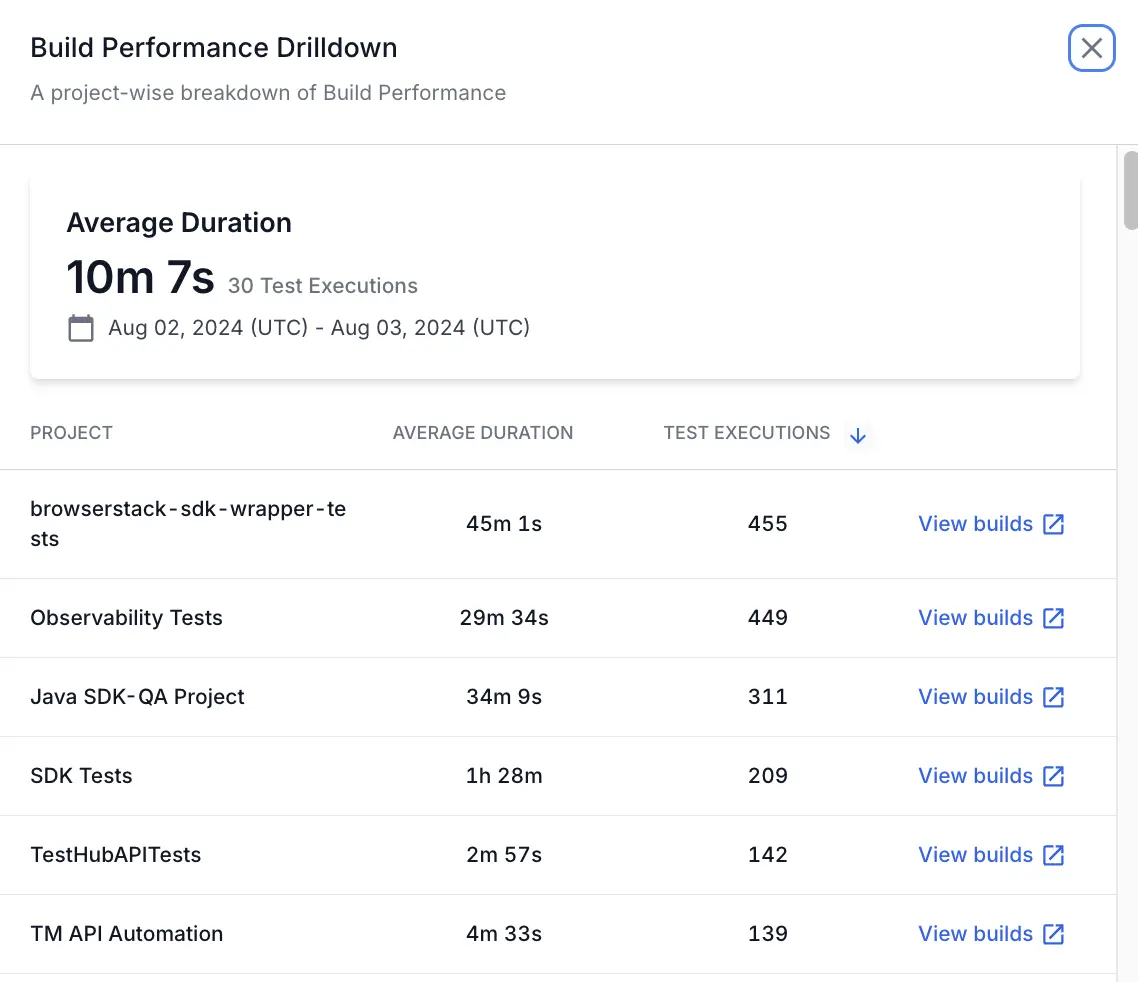Open external link icon in SDK Tests row
Image resolution: width=1138 pixels, height=982 pixels.
click(x=1054, y=776)
